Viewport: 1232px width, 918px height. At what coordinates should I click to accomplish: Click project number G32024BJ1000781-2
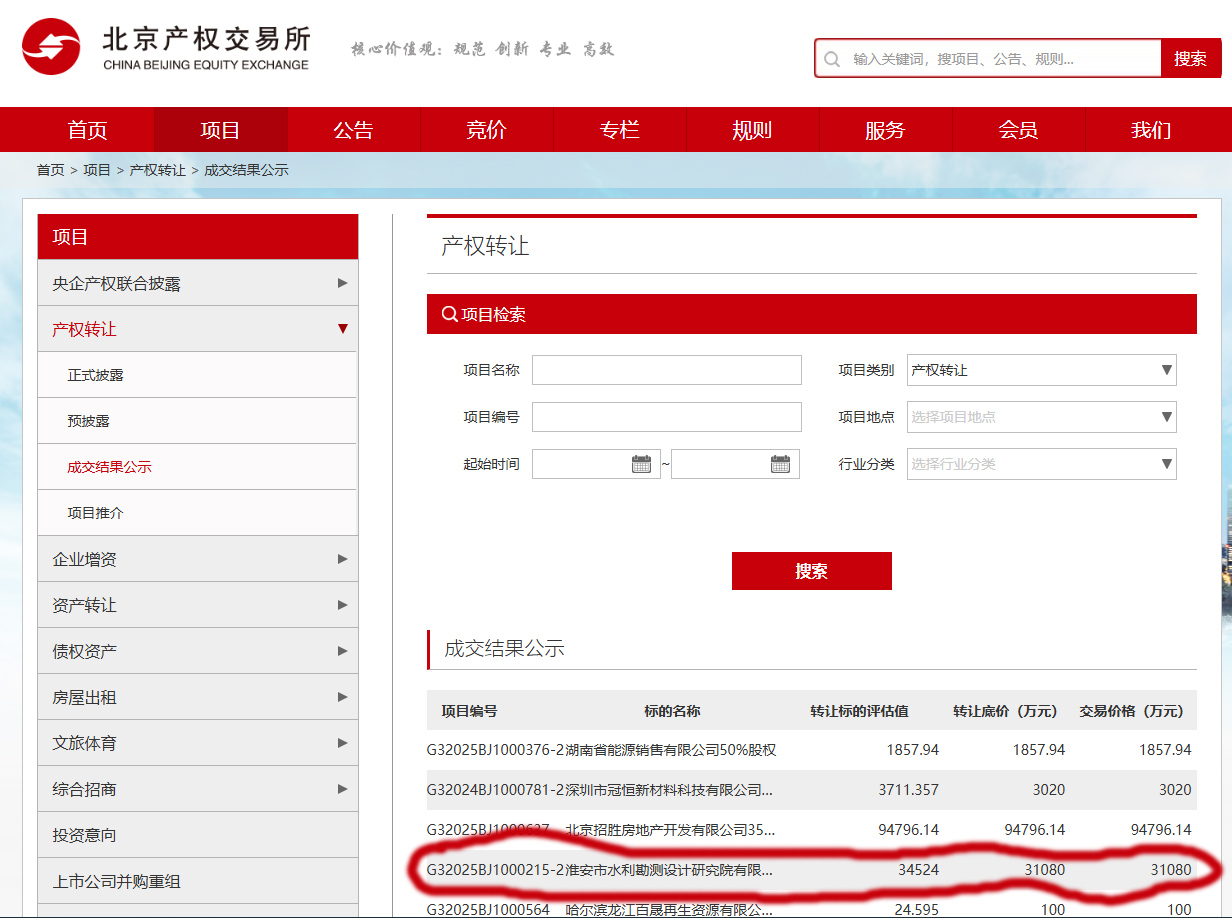pos(495,789)
